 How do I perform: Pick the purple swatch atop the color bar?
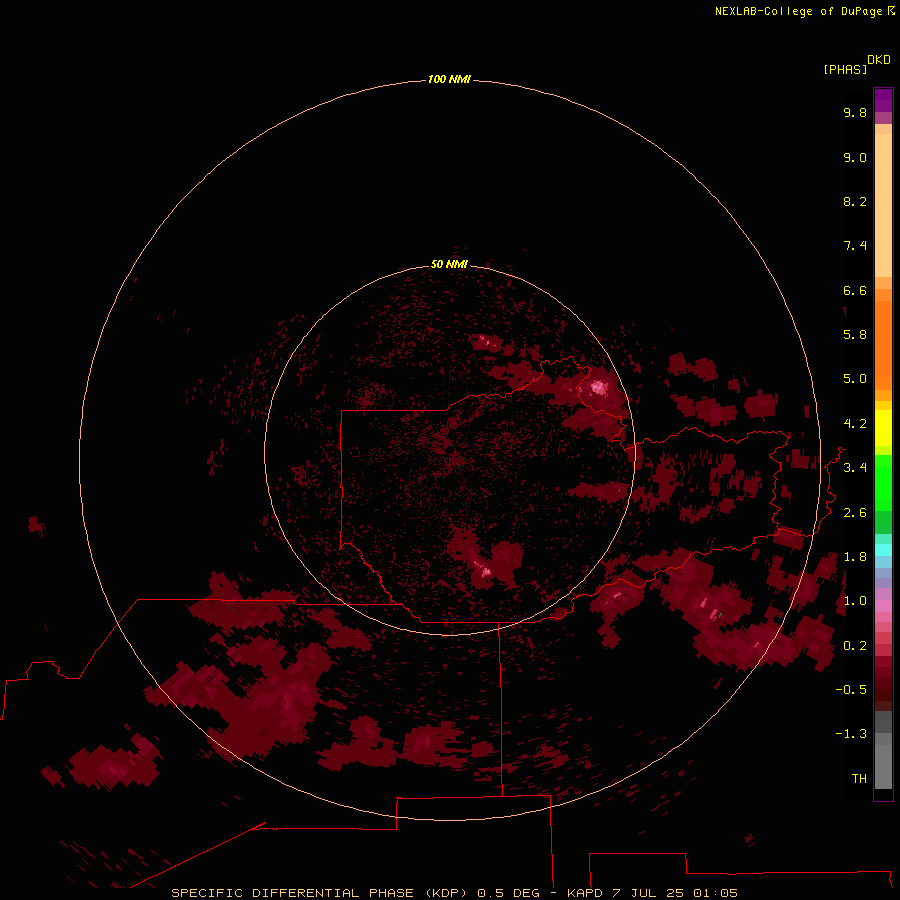coord(883,100)
